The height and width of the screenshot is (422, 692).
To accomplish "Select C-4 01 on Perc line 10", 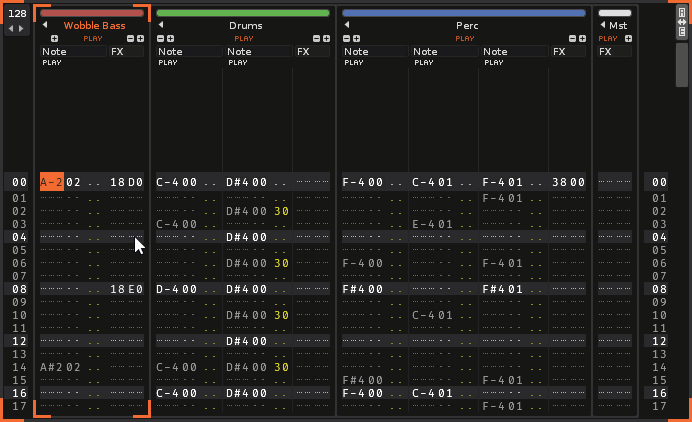I will coord(432,315).
